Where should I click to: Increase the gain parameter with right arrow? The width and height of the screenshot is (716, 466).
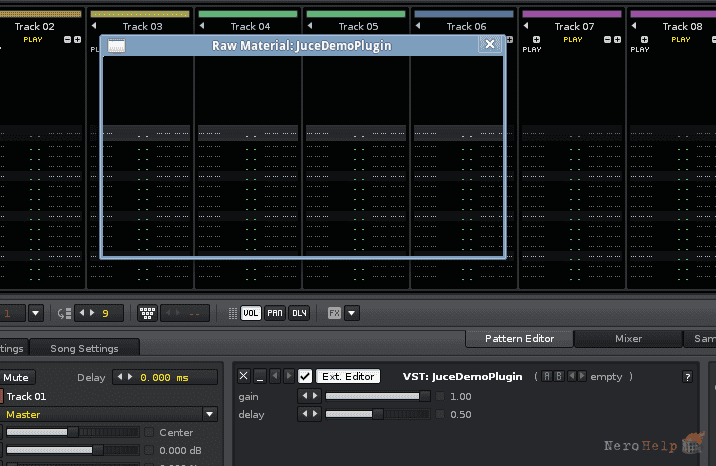tap(315, 396)
